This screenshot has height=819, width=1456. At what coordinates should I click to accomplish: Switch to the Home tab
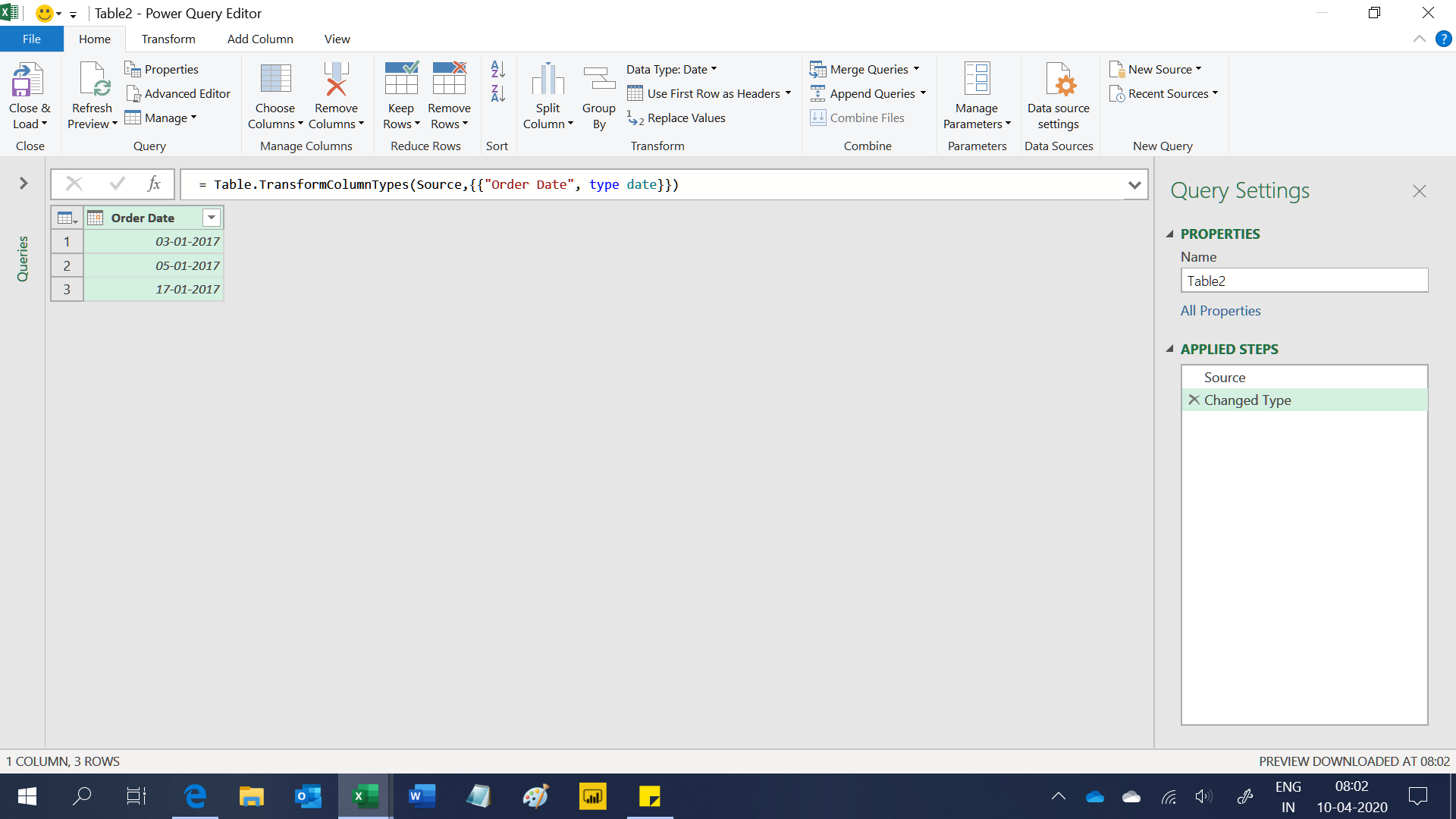95,39
